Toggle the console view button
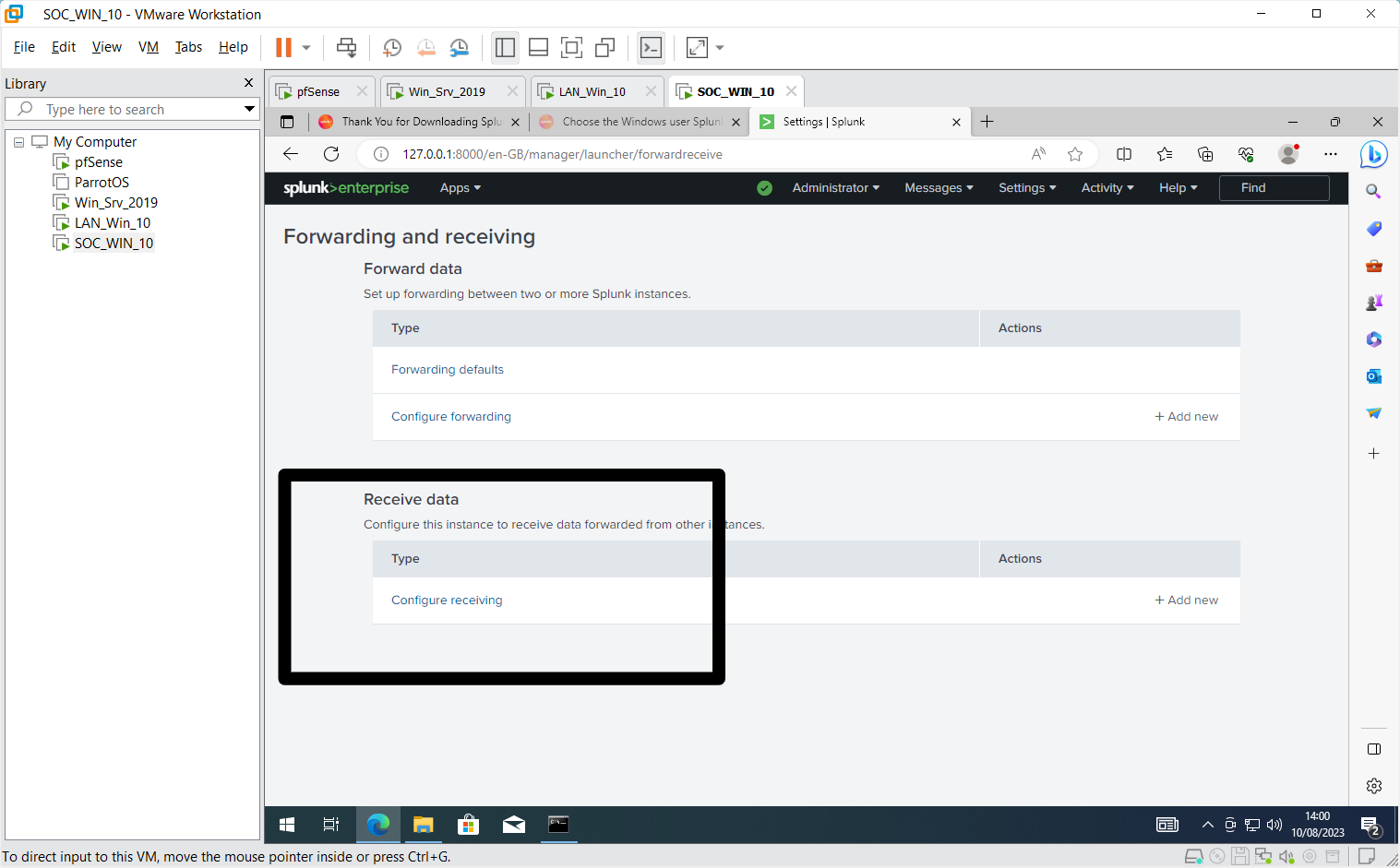Image resolution: width=1400 pixels, height=868 pixels. tap(651, 47)
